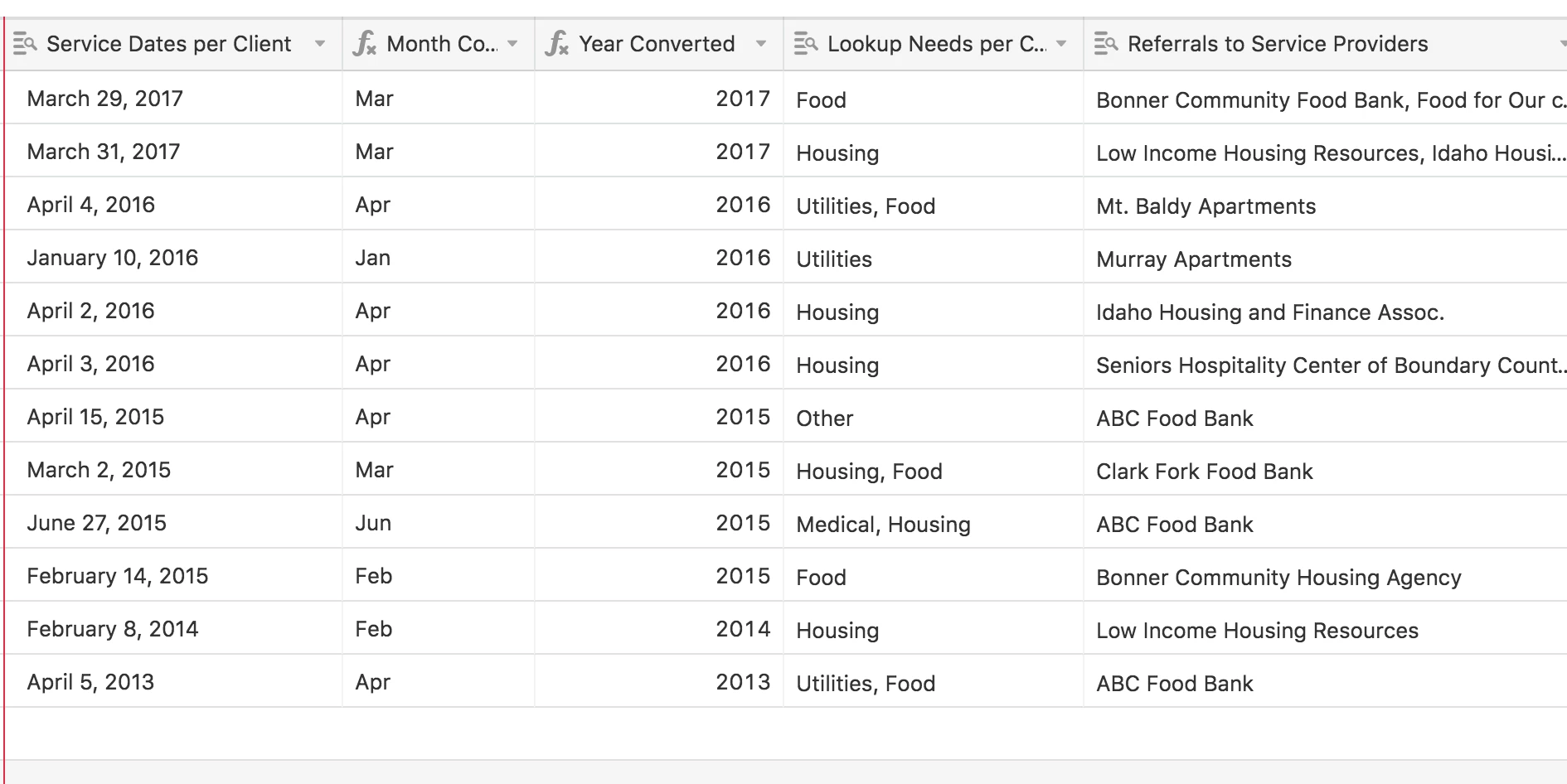The width and height of the screenshot is (1567, 784).
Task: Open Year Converted column dropdown arrow
Action: pyautogui.click(x=761, y=44)
